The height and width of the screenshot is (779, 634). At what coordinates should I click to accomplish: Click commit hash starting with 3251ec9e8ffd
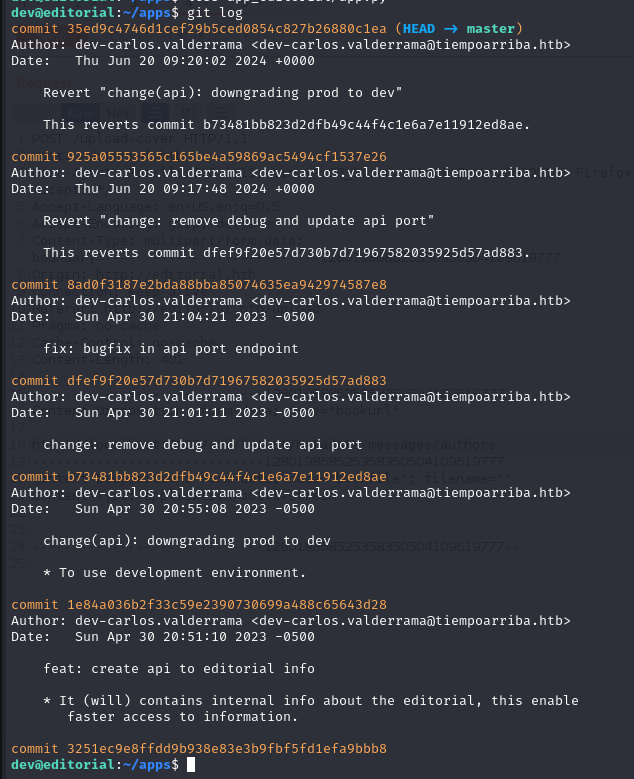(x=227, y=749)
